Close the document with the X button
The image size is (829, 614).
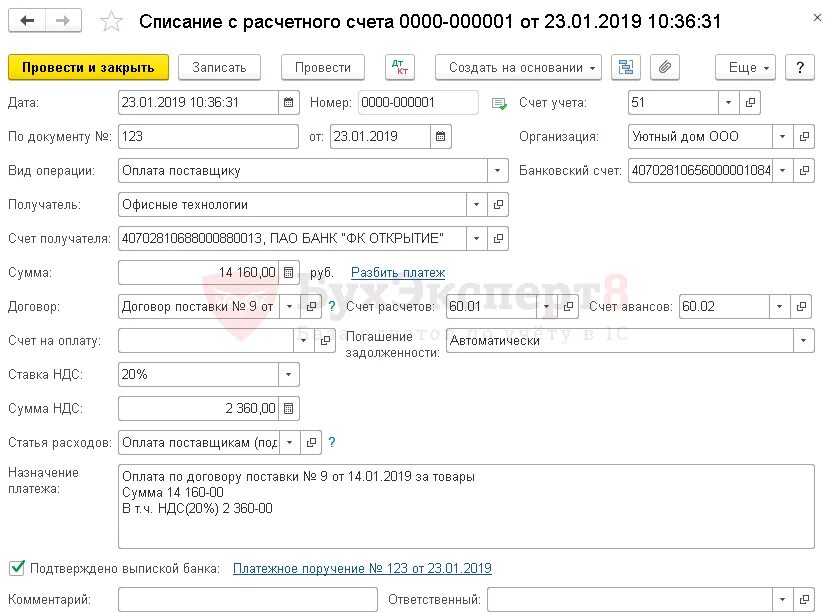[817, 17]
